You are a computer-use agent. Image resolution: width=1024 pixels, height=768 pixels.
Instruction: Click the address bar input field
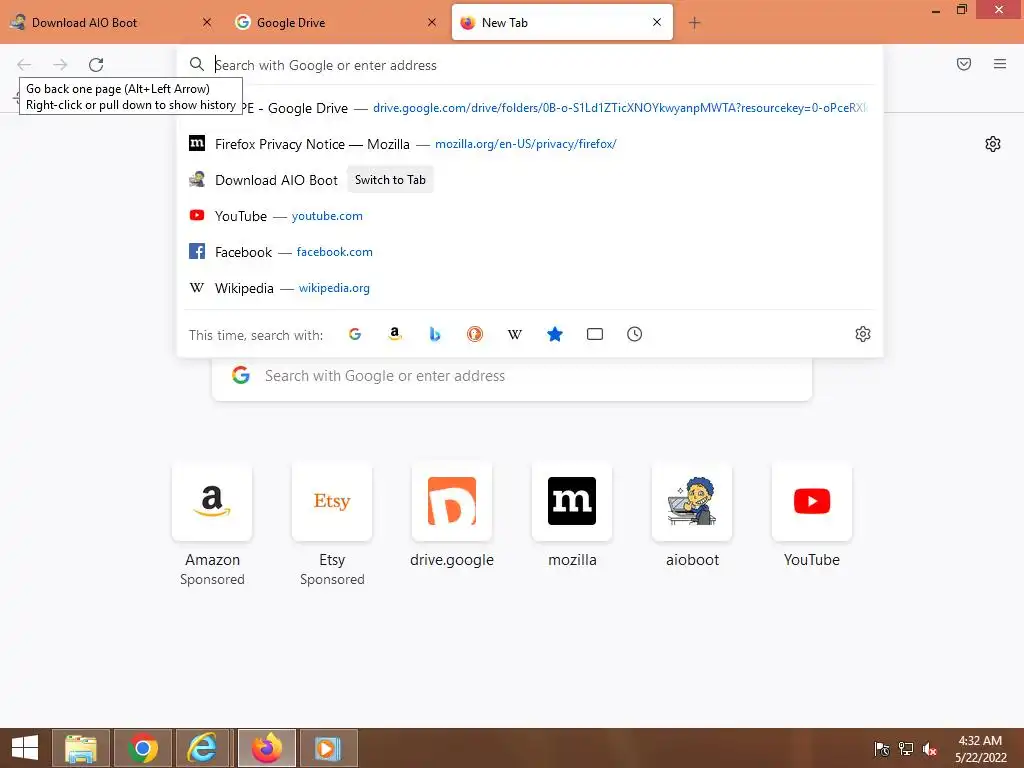(x=530, y=65)
